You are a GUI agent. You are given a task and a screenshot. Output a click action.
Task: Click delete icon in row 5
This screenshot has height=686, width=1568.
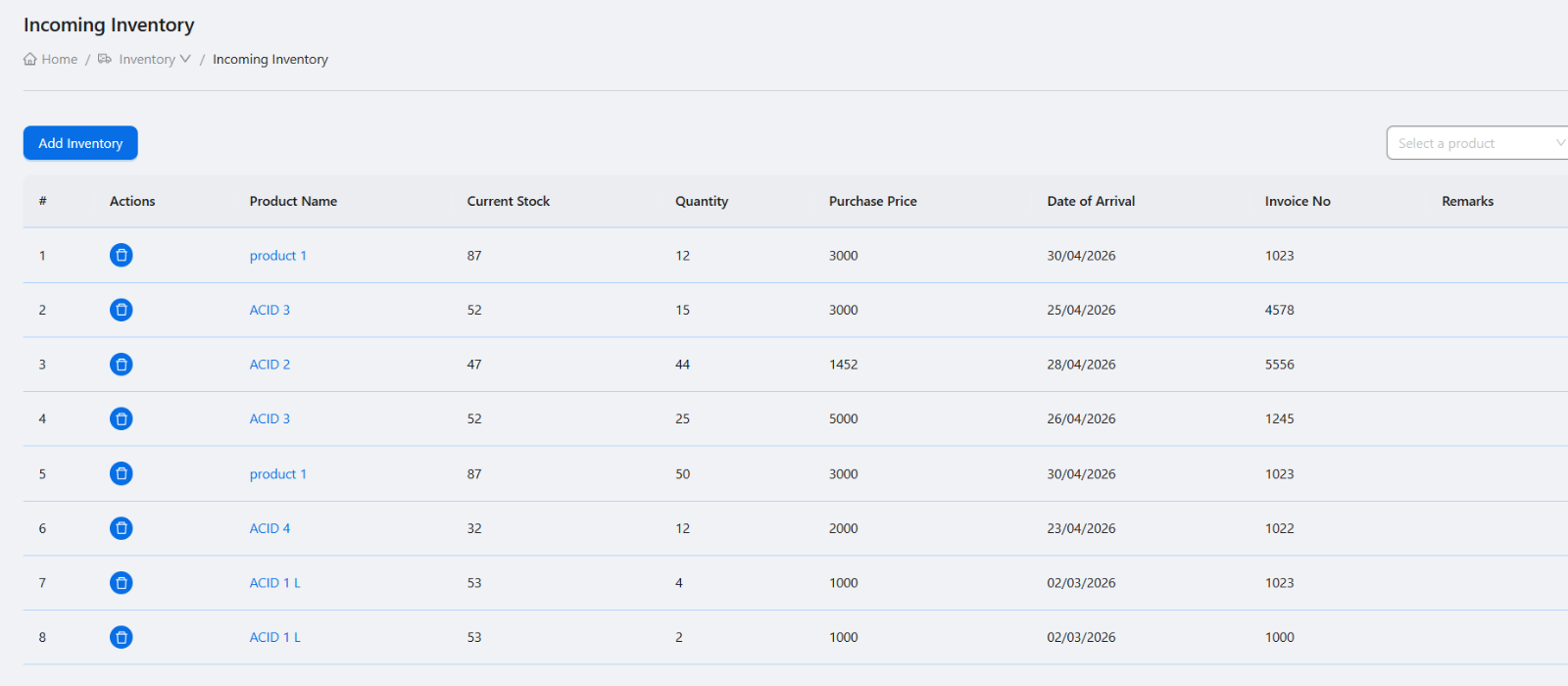(122, 473)
